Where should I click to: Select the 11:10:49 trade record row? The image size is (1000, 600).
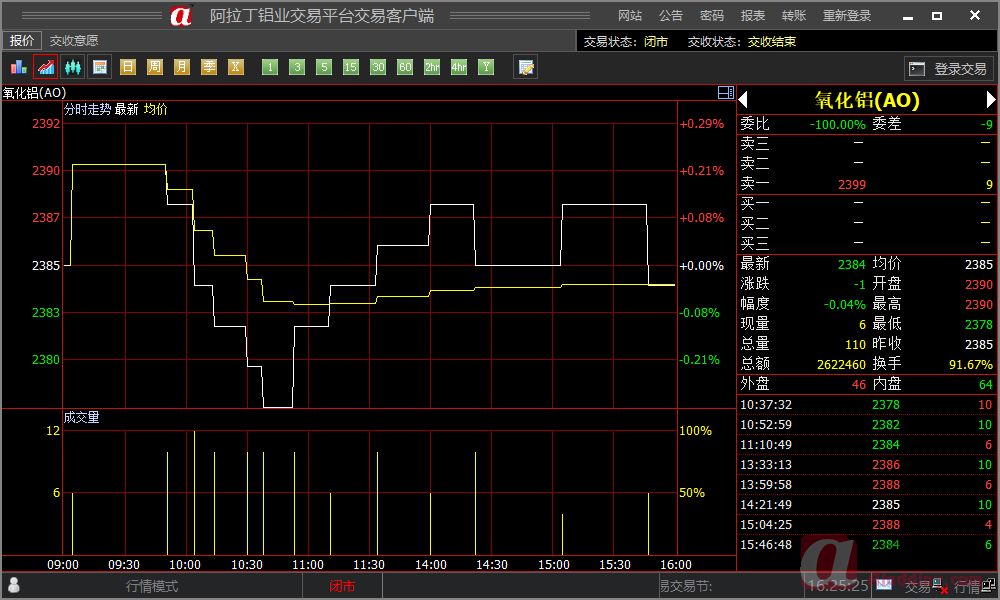pos(866,444)
